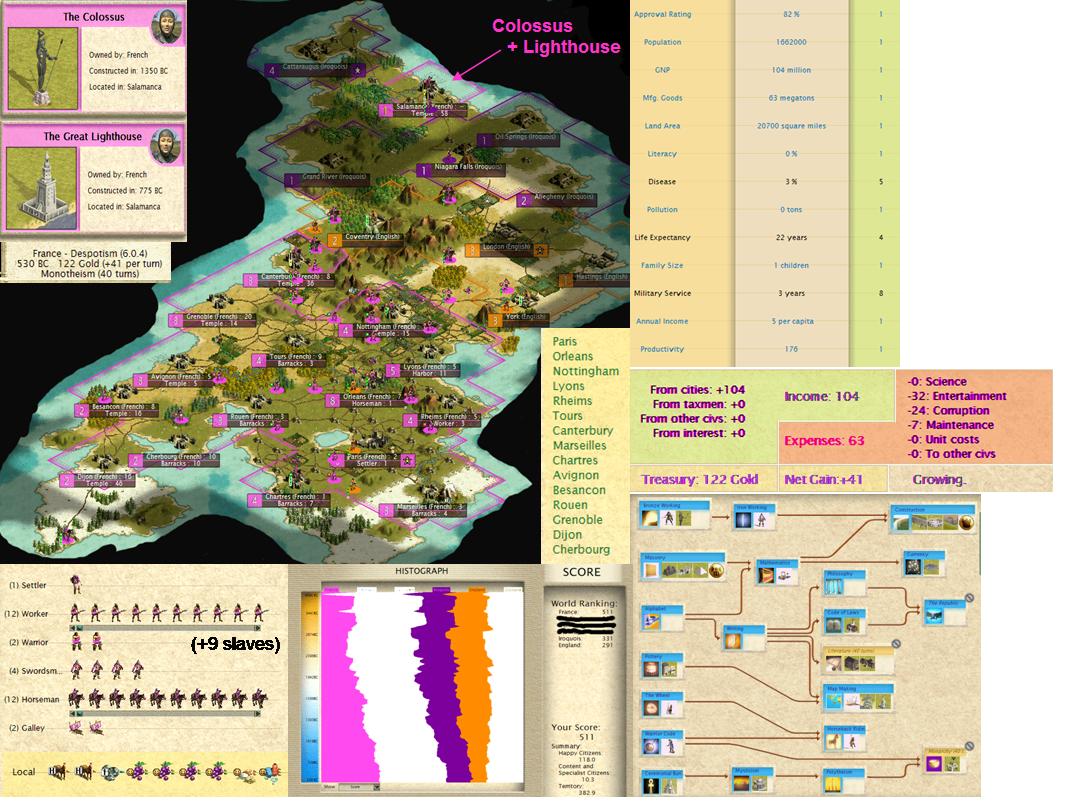Click the Writing technology box
1080x806 pixels.
pyautogui.click(x=745, y=638)
